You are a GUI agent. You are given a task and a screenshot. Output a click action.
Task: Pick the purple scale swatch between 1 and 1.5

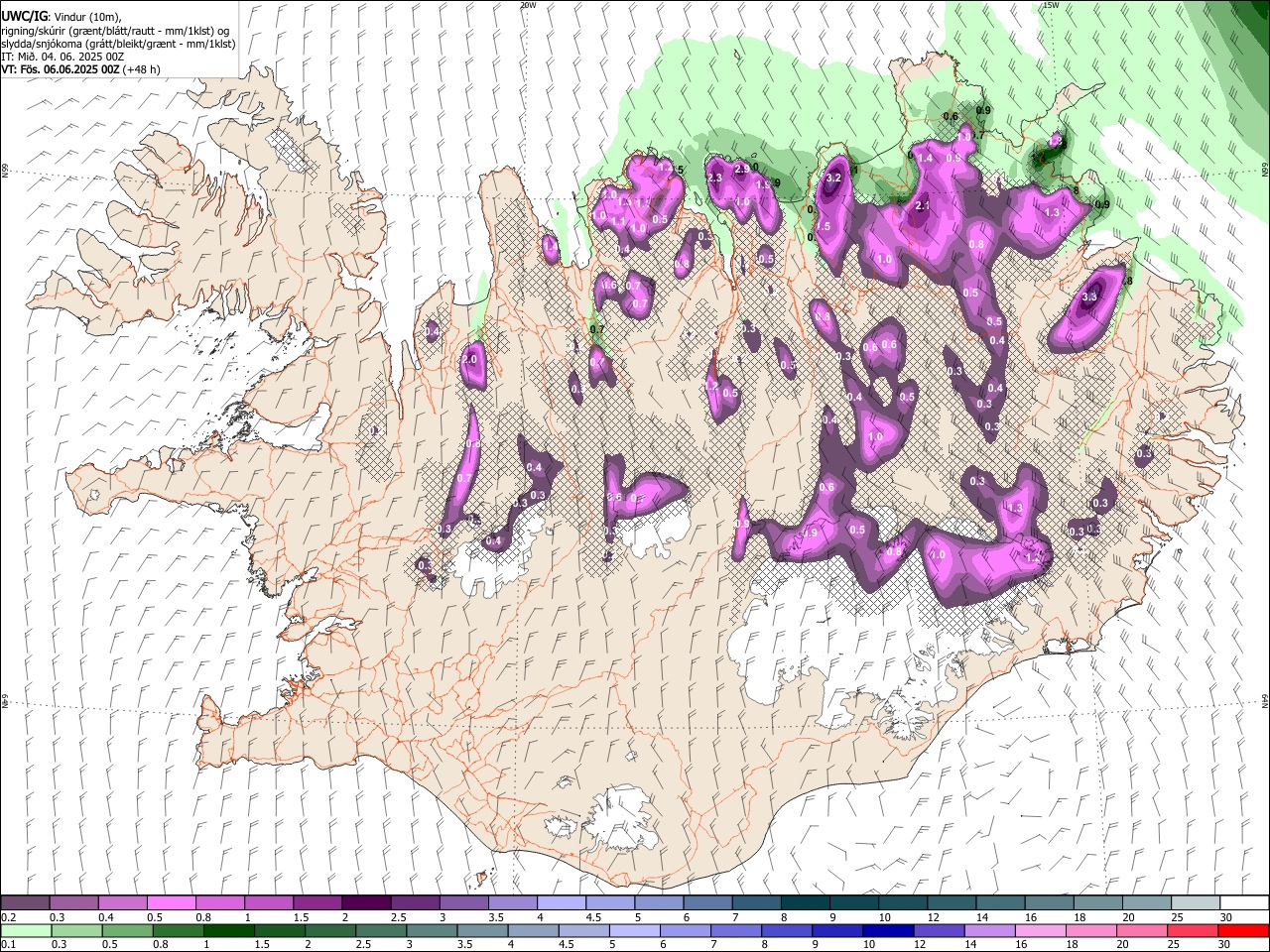(269, 903)
